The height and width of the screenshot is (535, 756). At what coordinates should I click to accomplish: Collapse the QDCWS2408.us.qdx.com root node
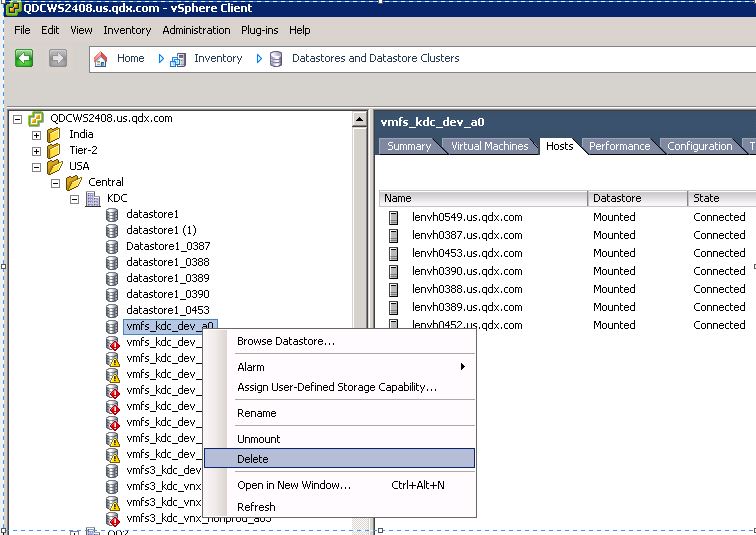point(17,119)
